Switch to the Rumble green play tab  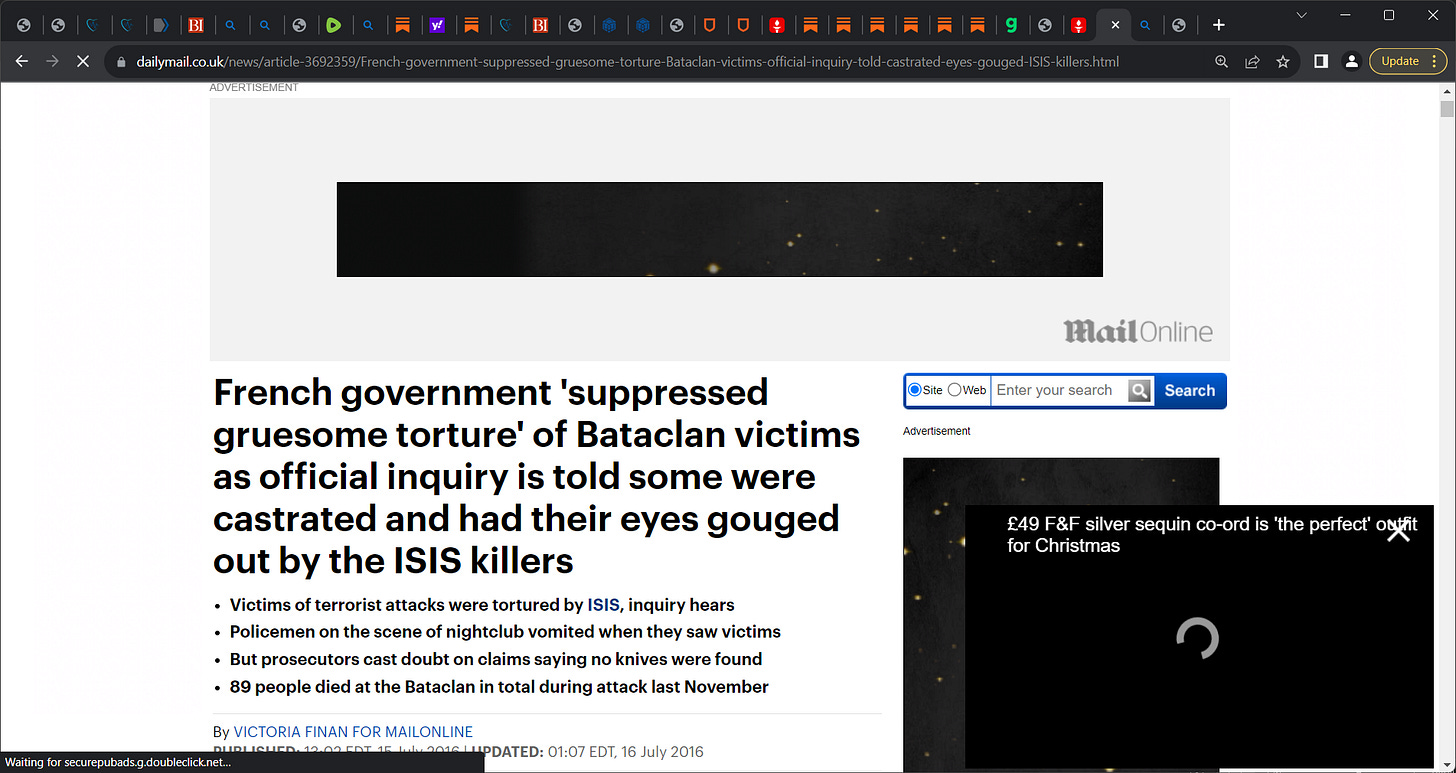point(334,25)
